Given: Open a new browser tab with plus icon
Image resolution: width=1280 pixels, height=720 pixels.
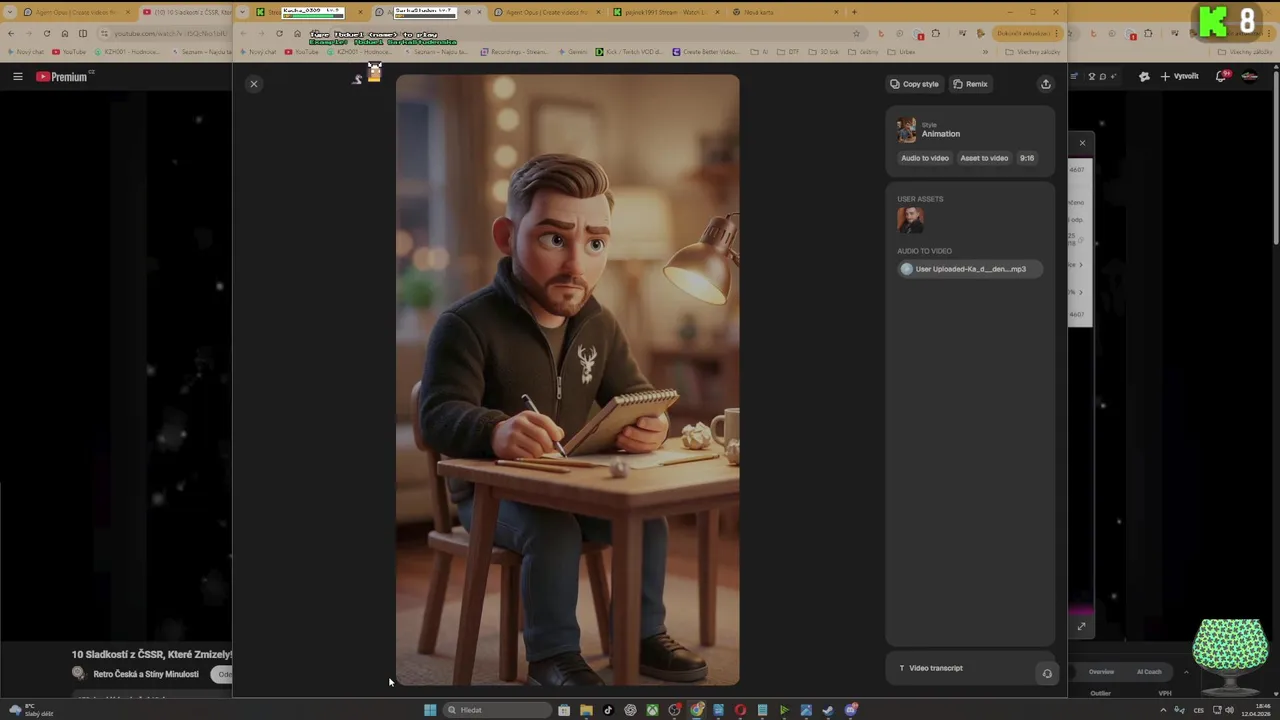Looking at the screenshot, I should click(853, 12).
